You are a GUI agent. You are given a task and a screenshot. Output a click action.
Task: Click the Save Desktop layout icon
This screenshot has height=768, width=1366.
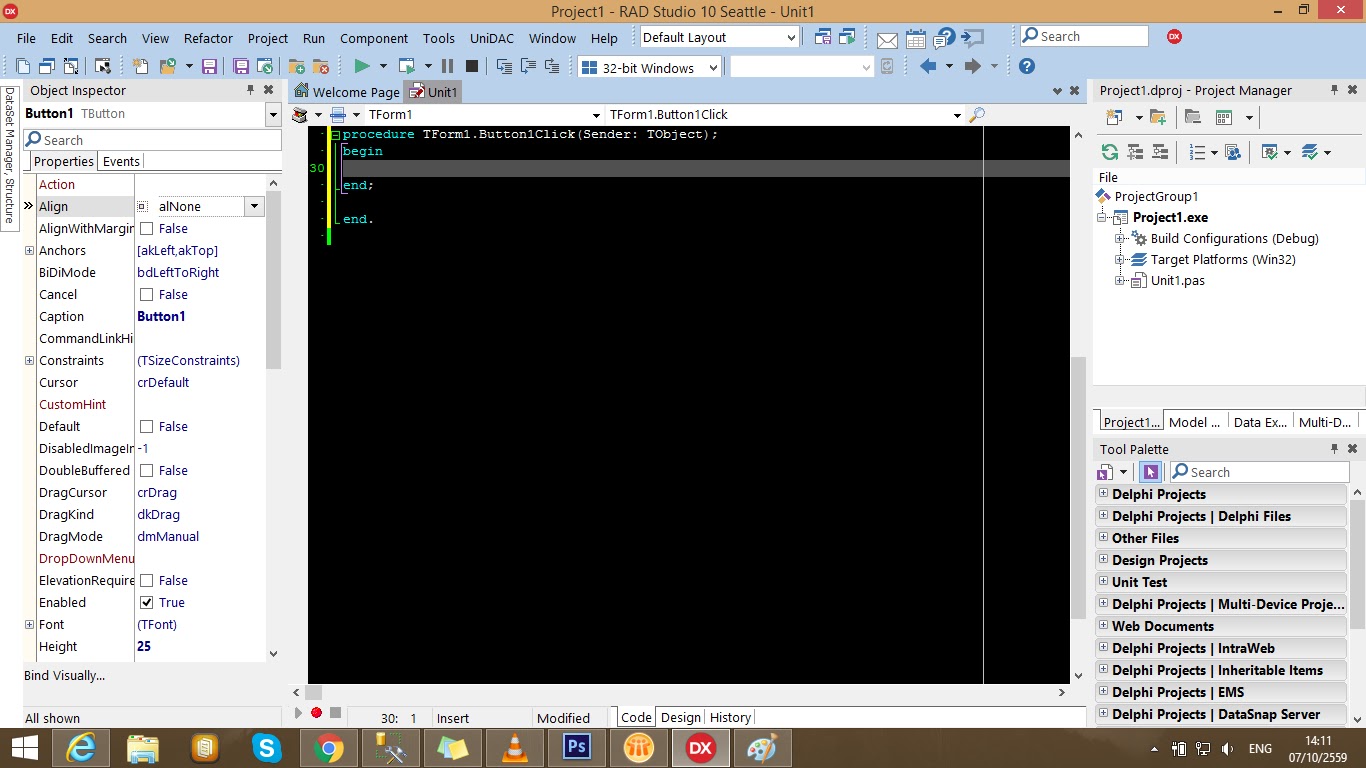click(x=822, y=37)
